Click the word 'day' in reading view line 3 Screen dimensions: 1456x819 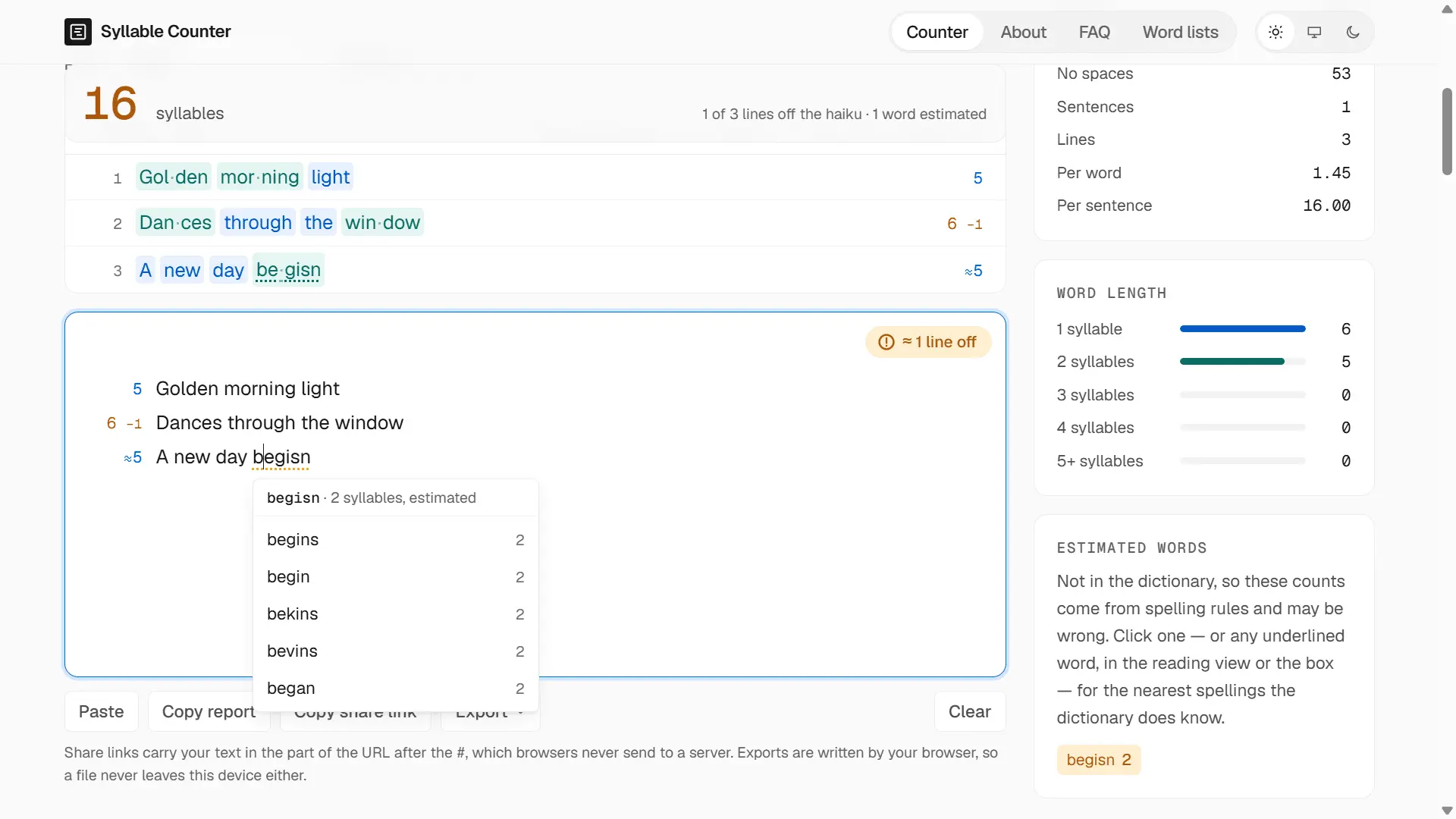point(228,271)
